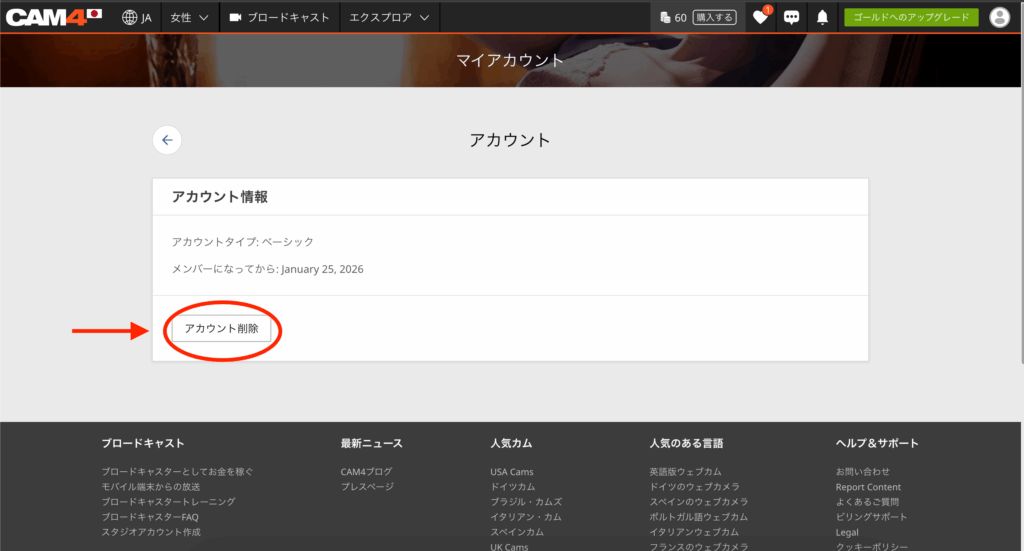Expand the エクスプロア menu
The width and height of the screenshot is (1024, 551).
click(389, 18)
